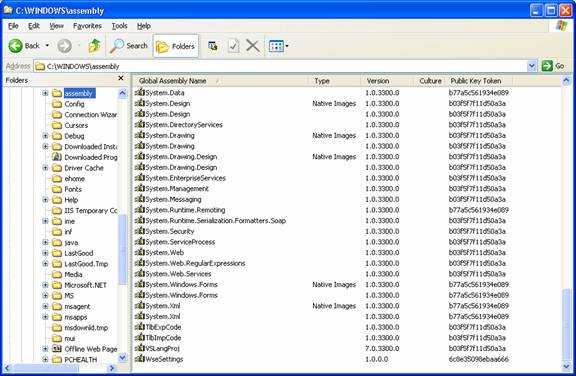This screenshot has width=576, height=376.
Task: Click the TlbImpCode assembly icon
Action: [x=140, y=337]
